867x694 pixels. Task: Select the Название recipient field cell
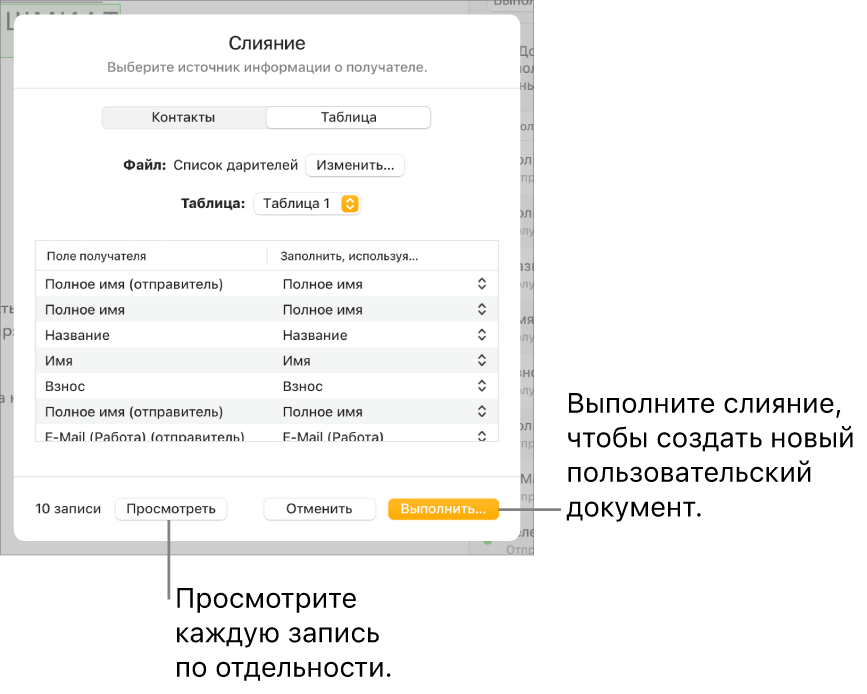coord(152,335)
